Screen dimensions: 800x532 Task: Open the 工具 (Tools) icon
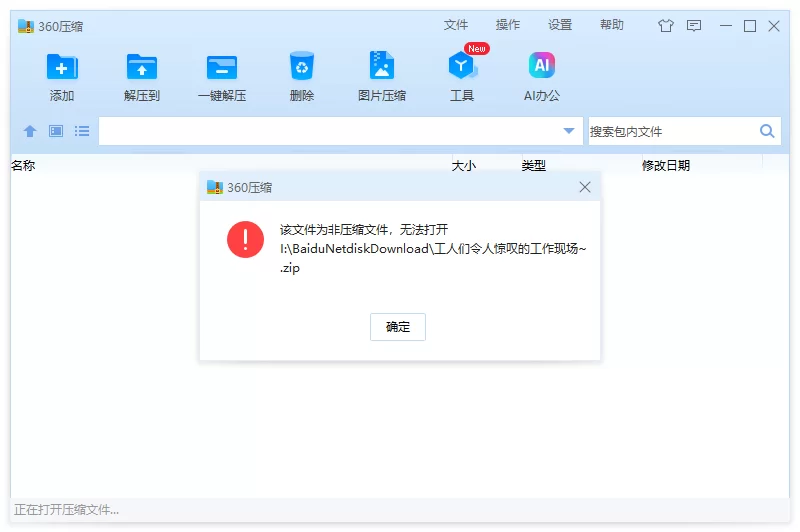462,67
